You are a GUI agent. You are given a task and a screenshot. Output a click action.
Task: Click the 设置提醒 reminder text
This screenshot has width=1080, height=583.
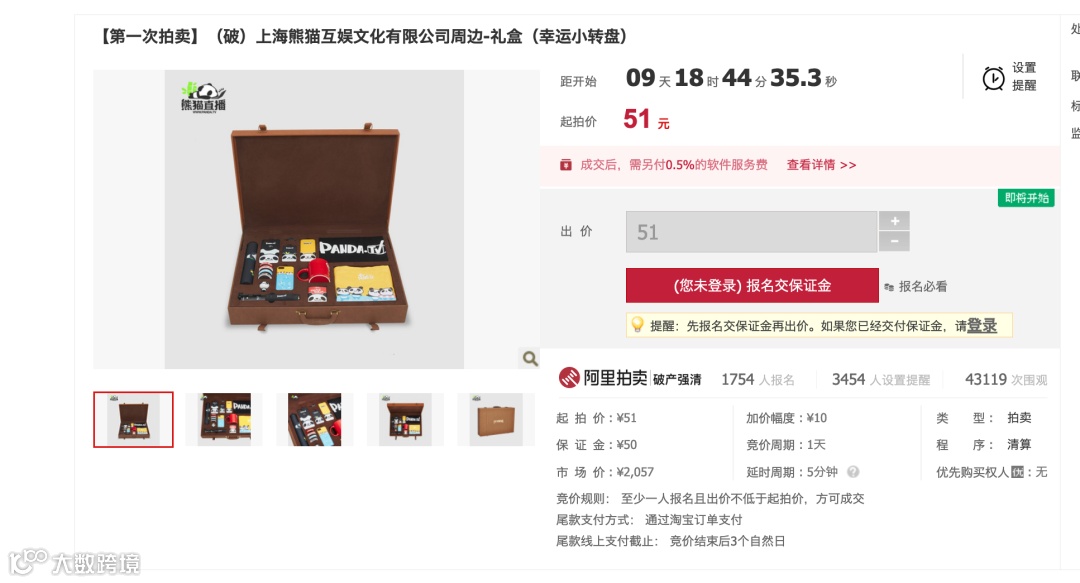click(1024, 76)
